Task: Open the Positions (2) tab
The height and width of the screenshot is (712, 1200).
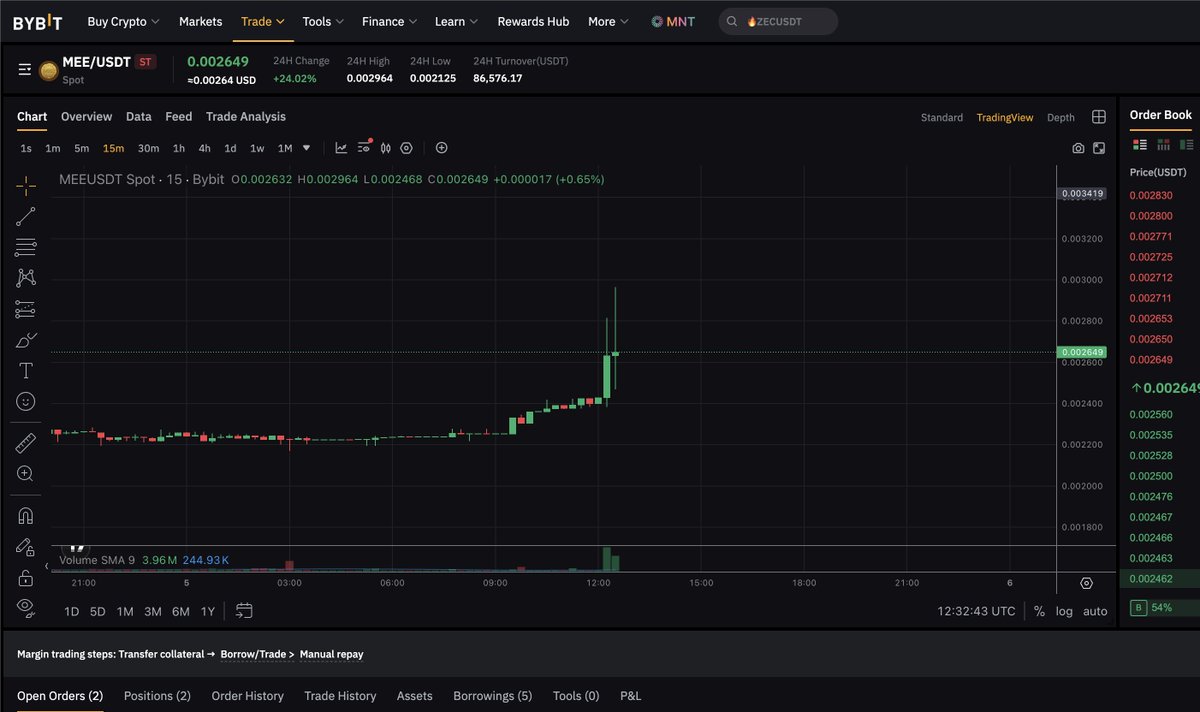Action: point(157,696)
